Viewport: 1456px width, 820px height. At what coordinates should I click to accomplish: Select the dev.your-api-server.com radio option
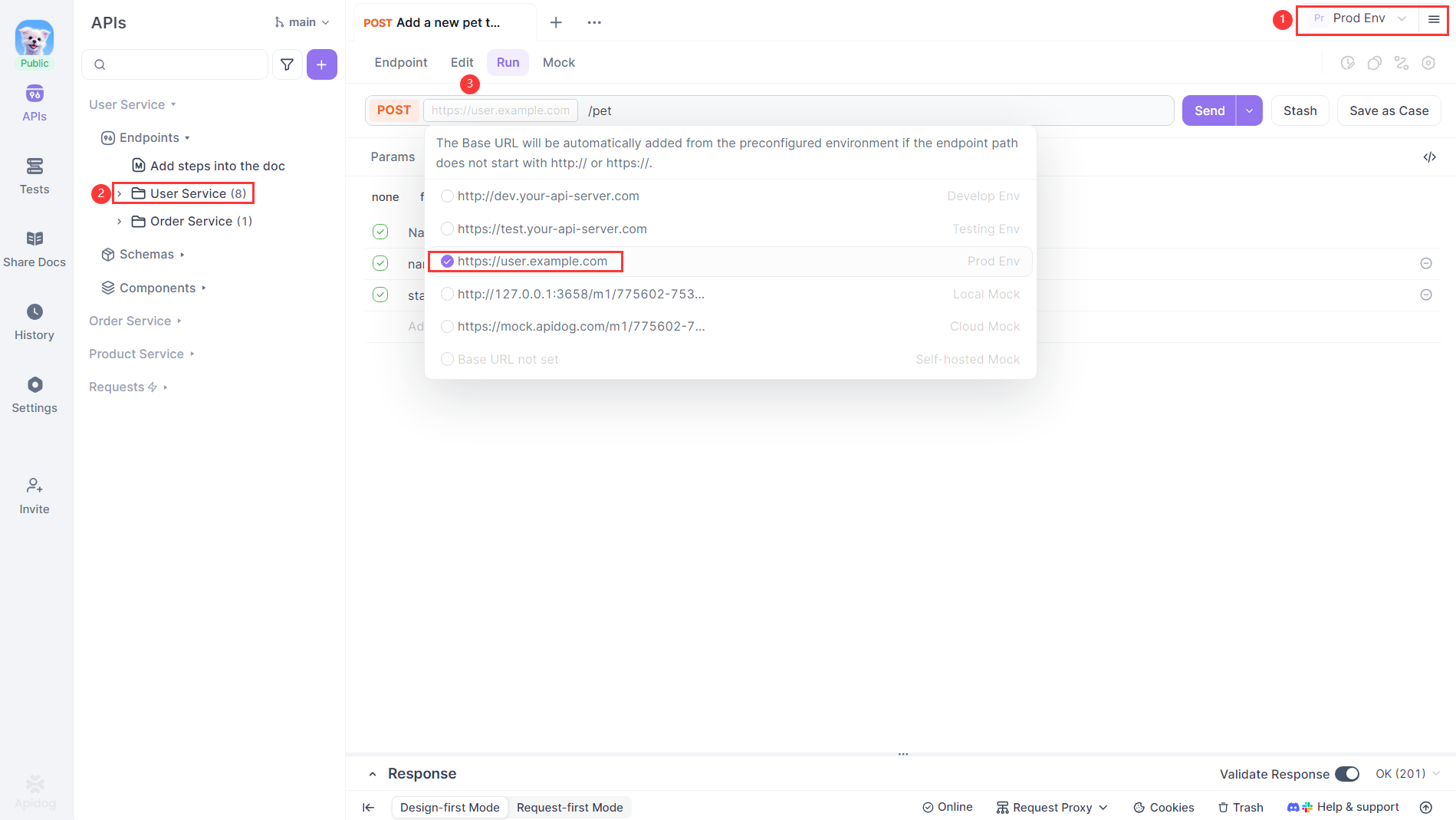click(x=447, y=196)
